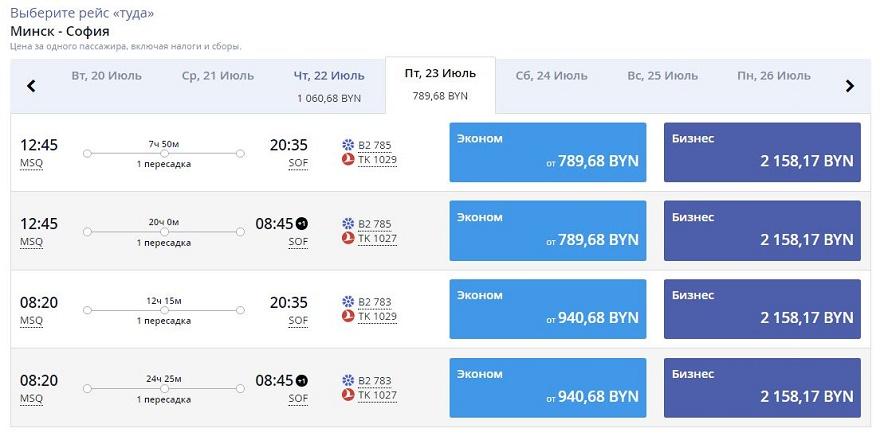
Task: Click the next dates right arrow
Action: point(849,86)
